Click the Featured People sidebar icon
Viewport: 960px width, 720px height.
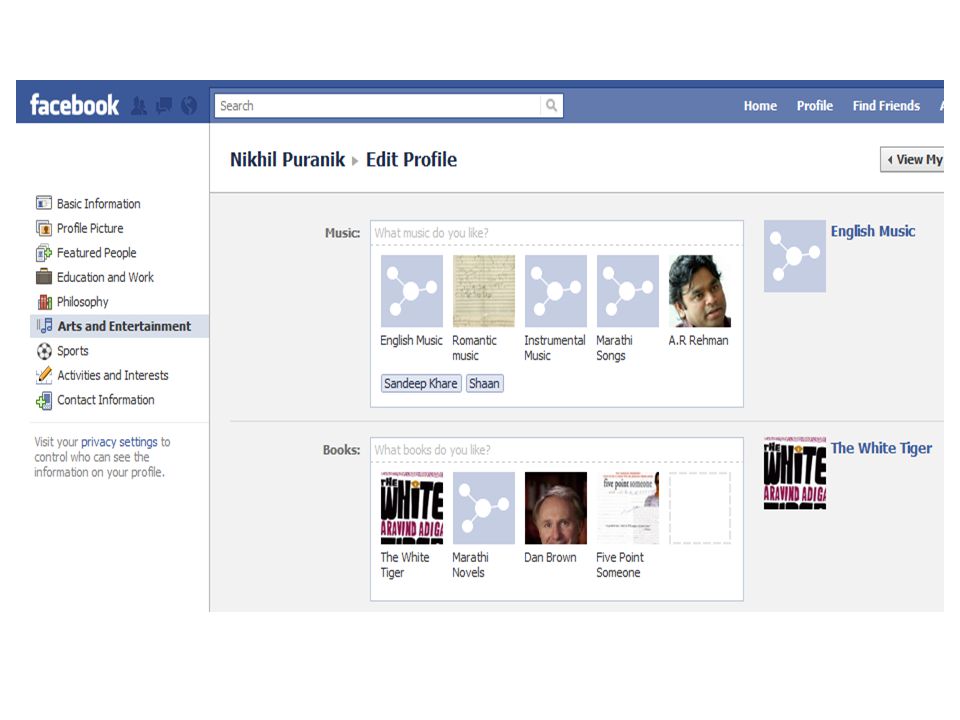43,252
